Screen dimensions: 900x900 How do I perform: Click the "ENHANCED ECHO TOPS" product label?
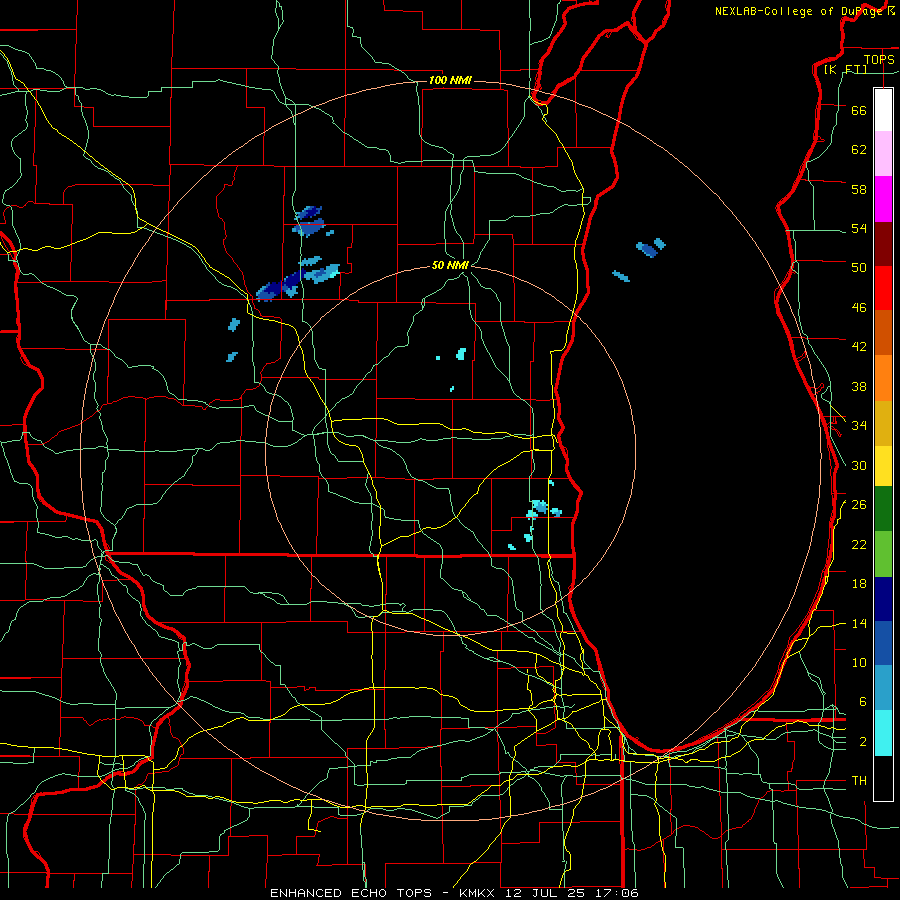pos(351,893)
